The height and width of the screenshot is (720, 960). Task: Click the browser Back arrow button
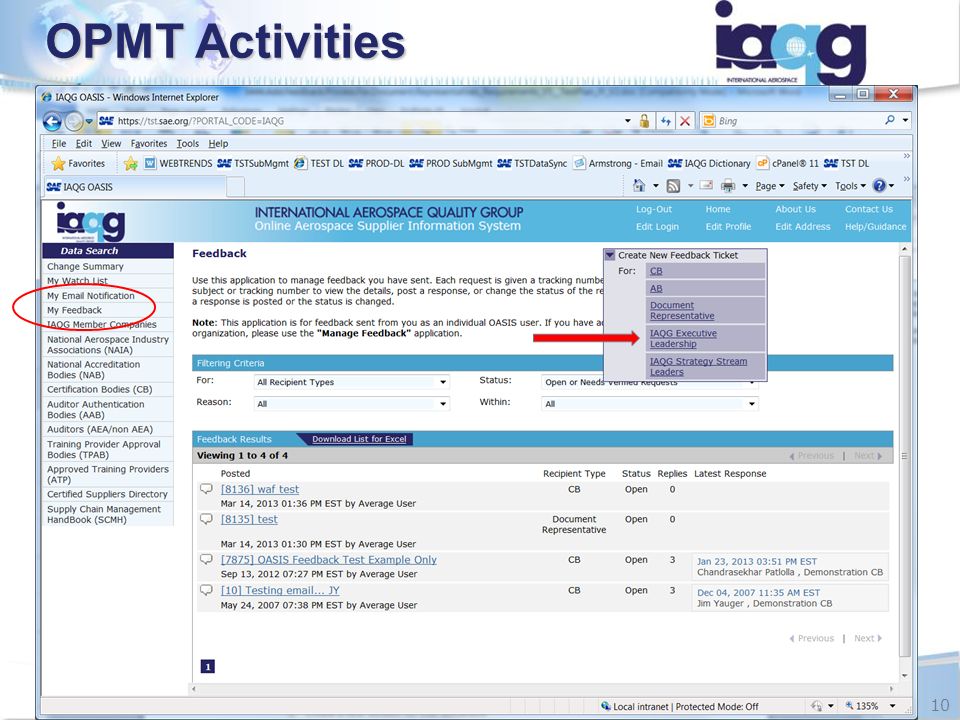click(53, 121)
